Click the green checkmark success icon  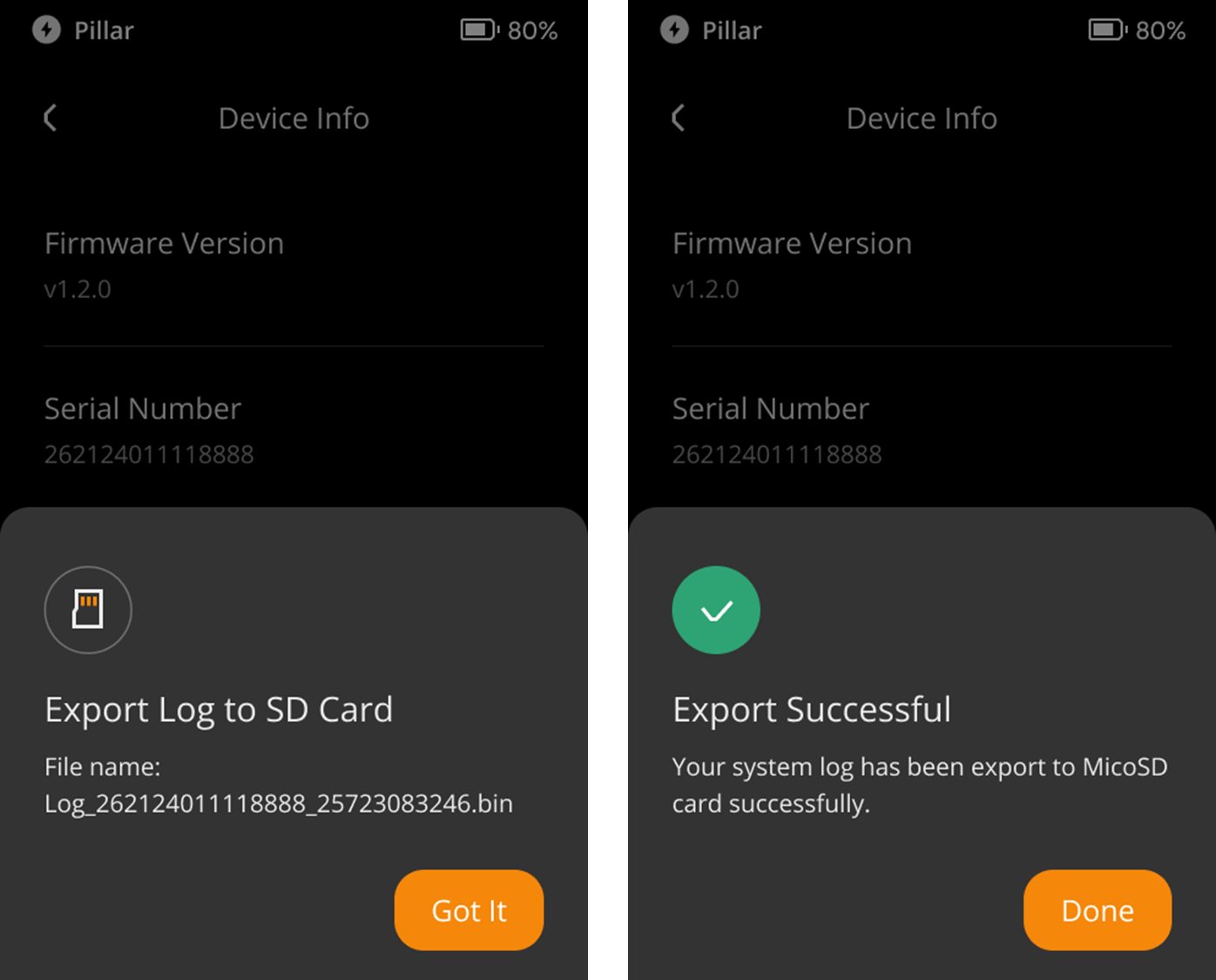716,610
